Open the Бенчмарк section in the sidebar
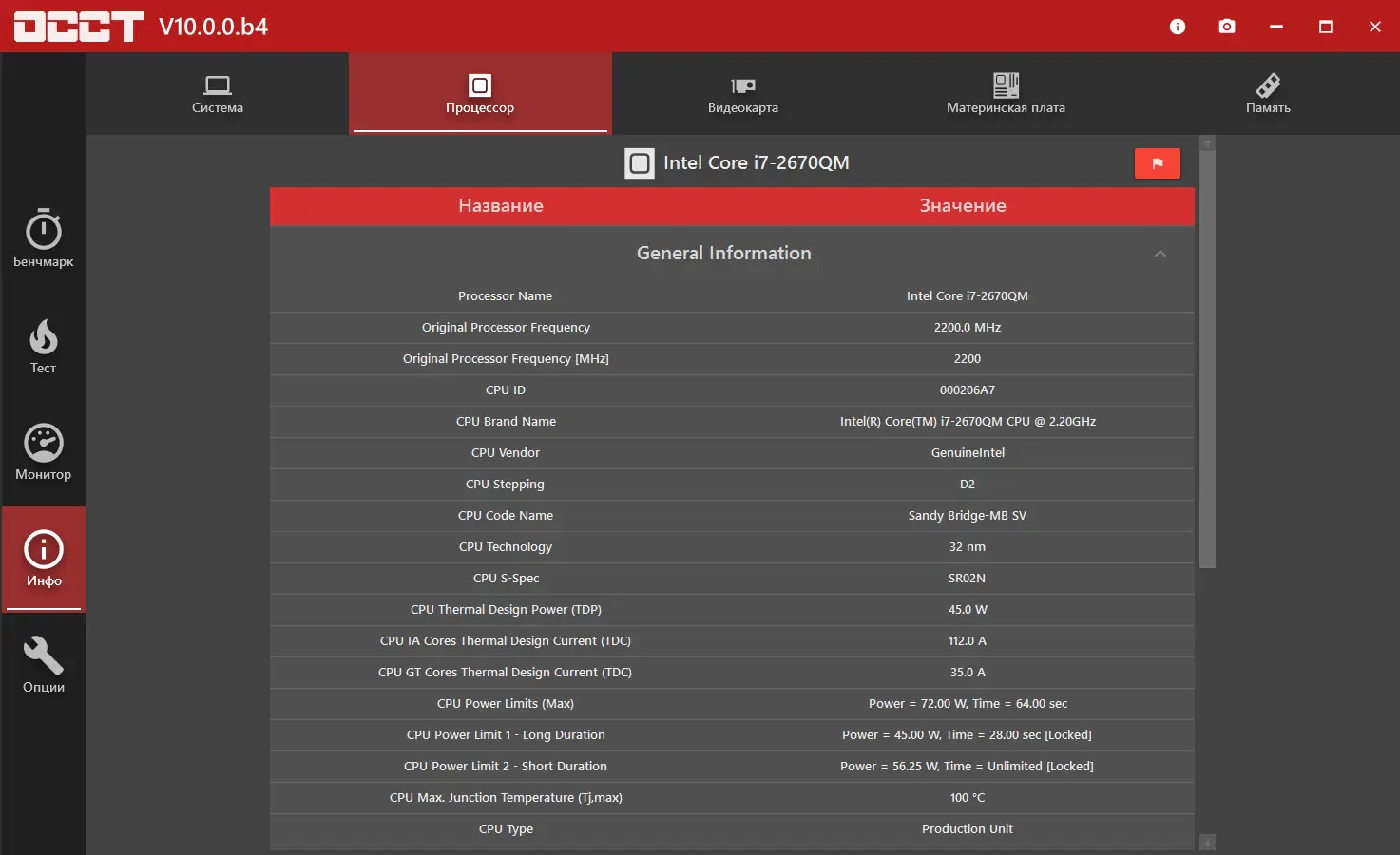 pyautogui.click(x=44, y=238)
